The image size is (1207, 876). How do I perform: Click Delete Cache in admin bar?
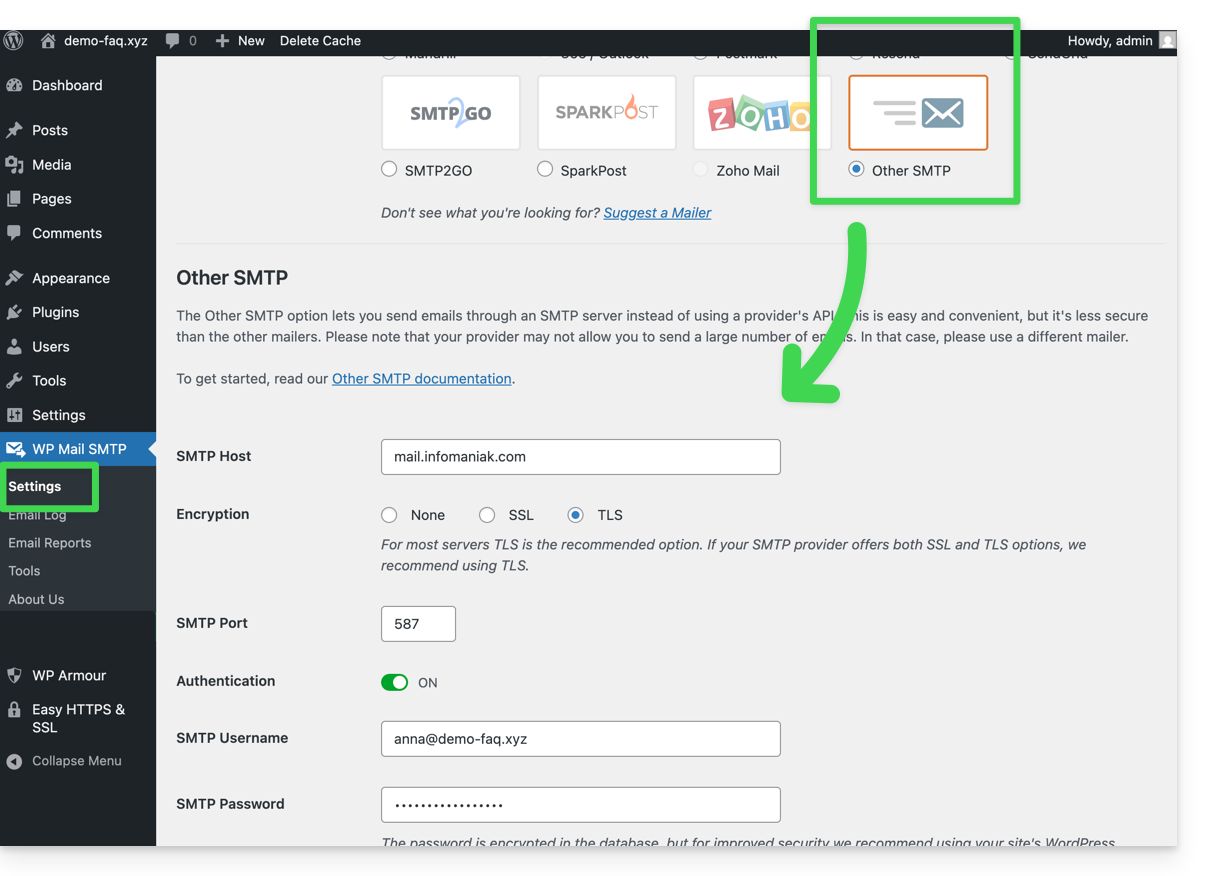click(x=320, y=41)
